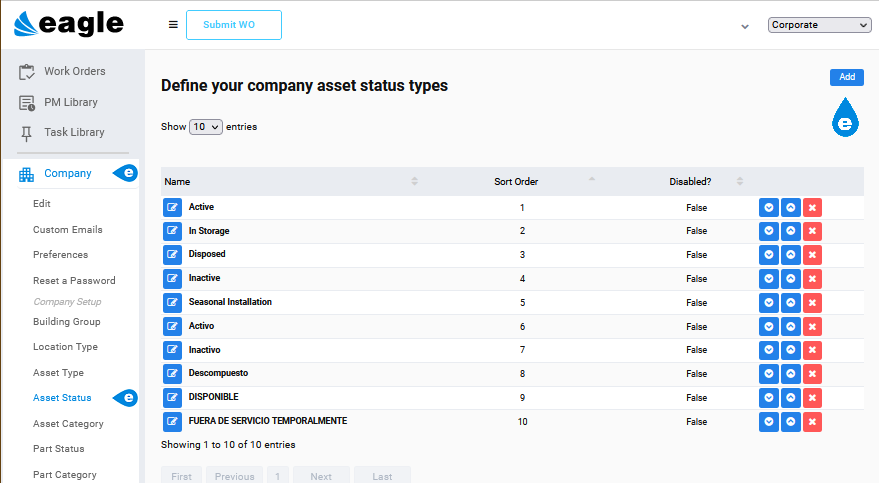The image size is (879, 483).
Task: Sort by Disabled? column header
Action: click(x=690, y=182)
